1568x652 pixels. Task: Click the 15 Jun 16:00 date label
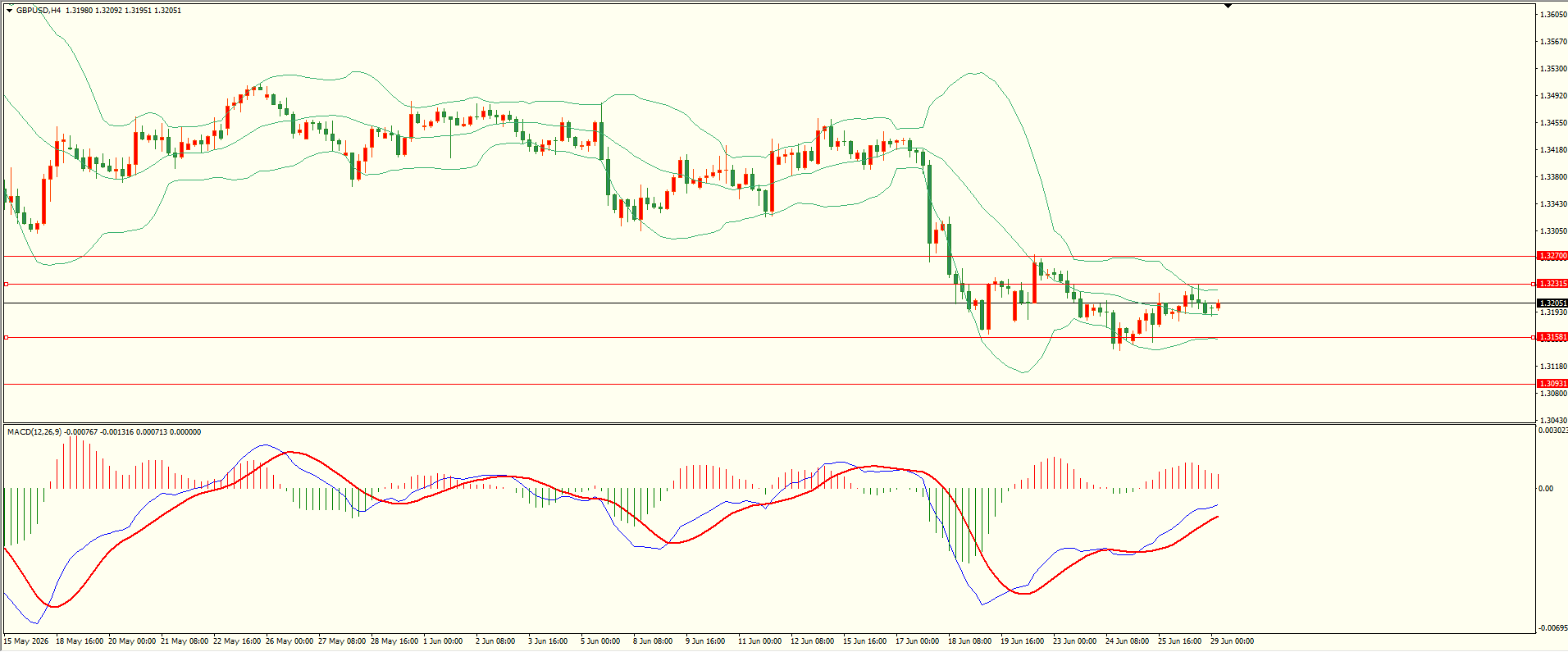click(x=865, y=641)
